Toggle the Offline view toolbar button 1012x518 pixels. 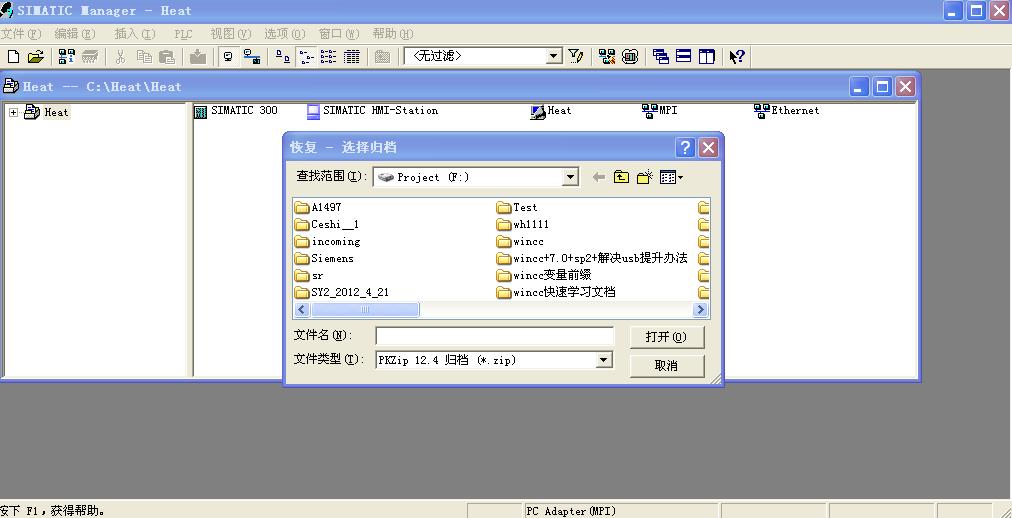pos(228,57)
